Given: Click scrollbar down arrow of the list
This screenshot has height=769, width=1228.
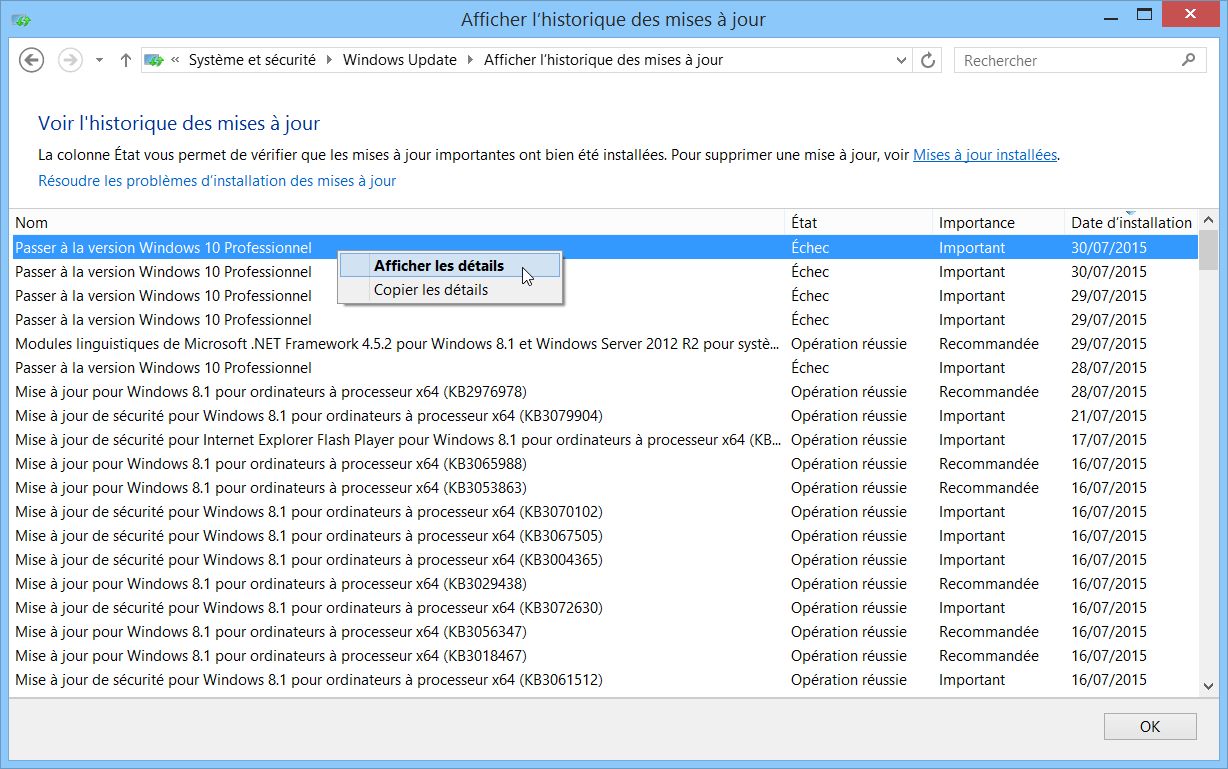Looking at the screenshot, I should pyautogui.click(x=1207, y=686).
